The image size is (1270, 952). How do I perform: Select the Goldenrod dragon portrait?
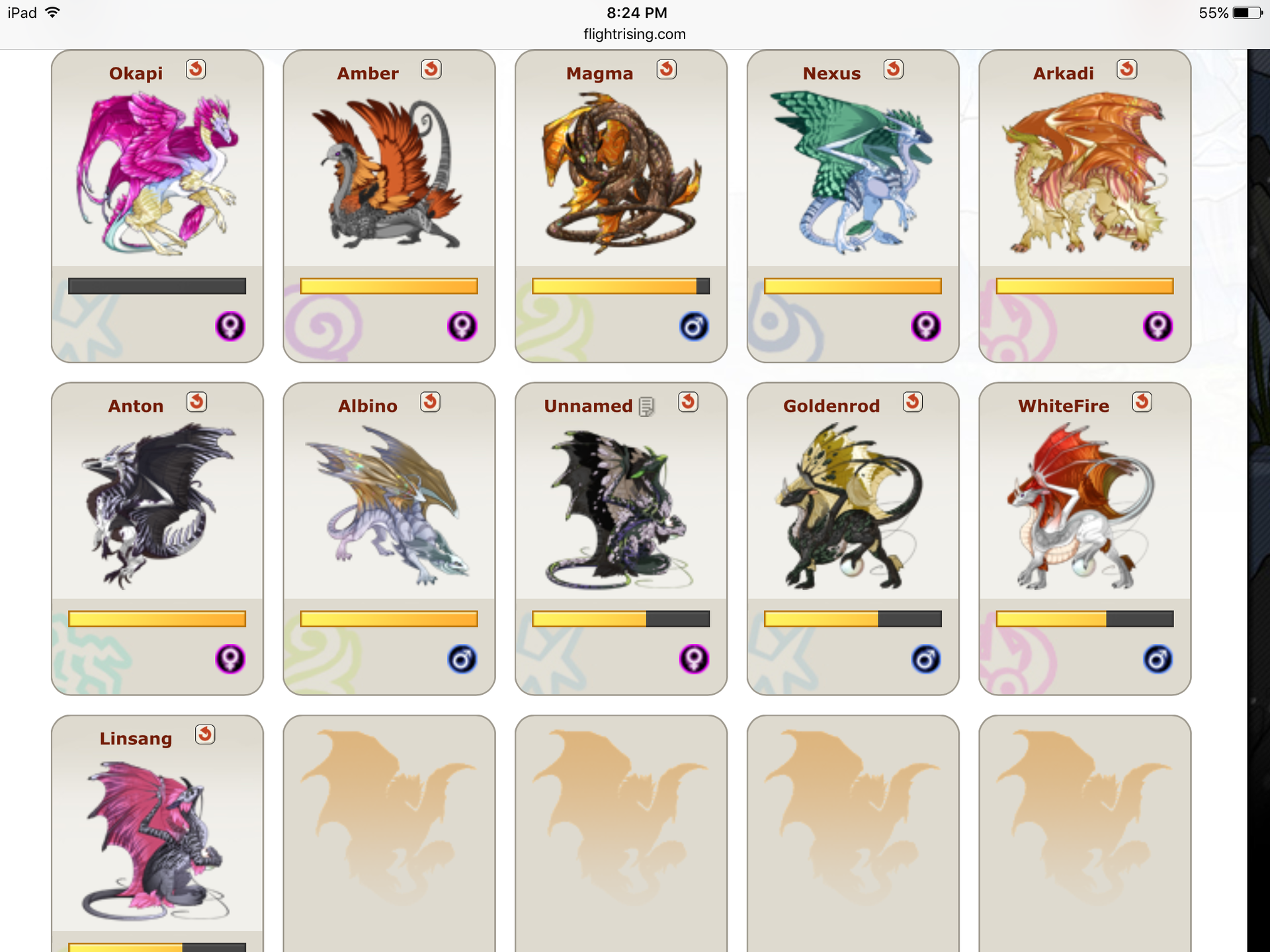[x=853, y=507]
